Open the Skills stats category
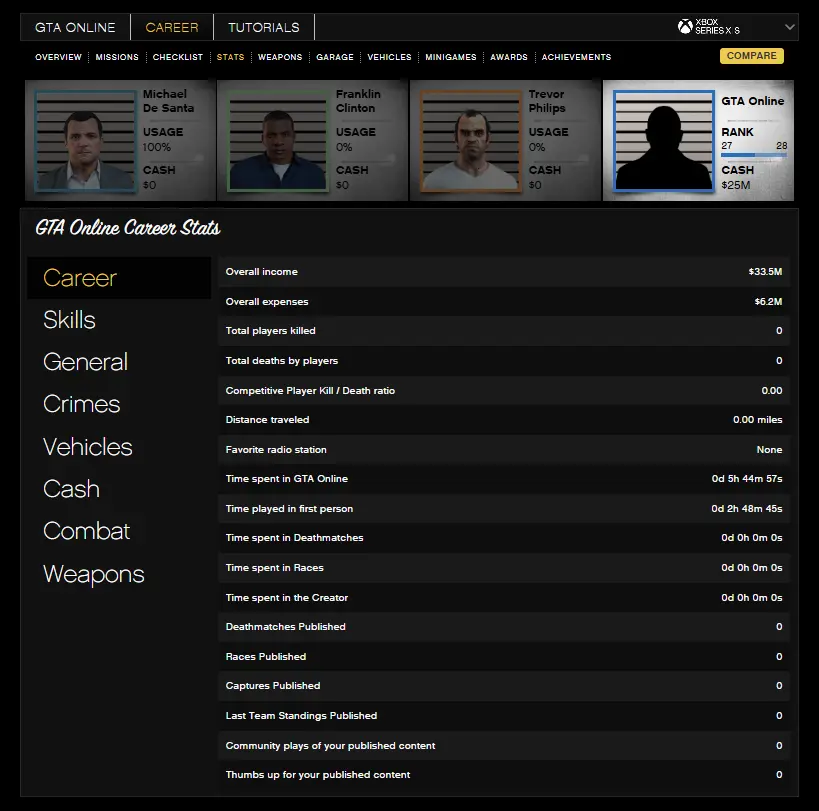Image resolution: width=819 pixels, height=811 pixels. pyautogui.click(x=69, y=320)
